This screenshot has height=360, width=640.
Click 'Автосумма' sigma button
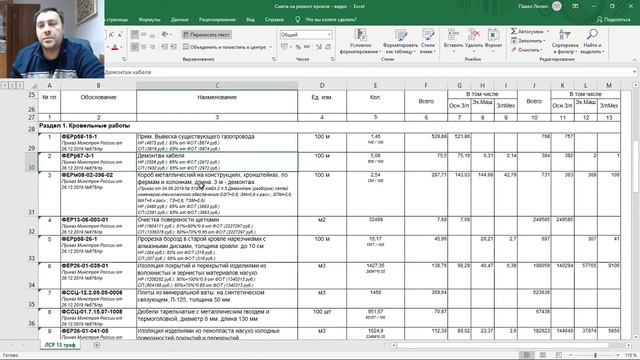click(527, 31)
